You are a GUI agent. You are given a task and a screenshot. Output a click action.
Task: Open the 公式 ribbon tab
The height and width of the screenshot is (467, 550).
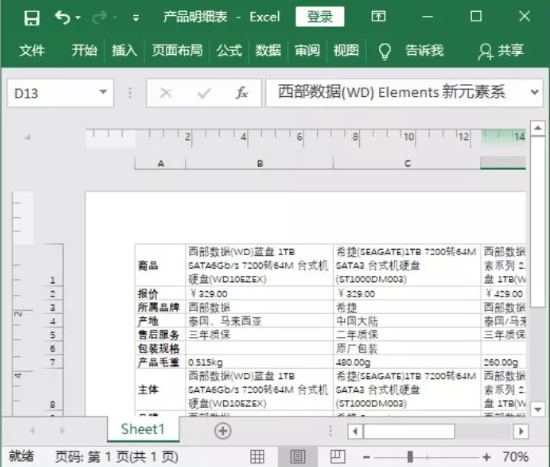click(229, 51)
